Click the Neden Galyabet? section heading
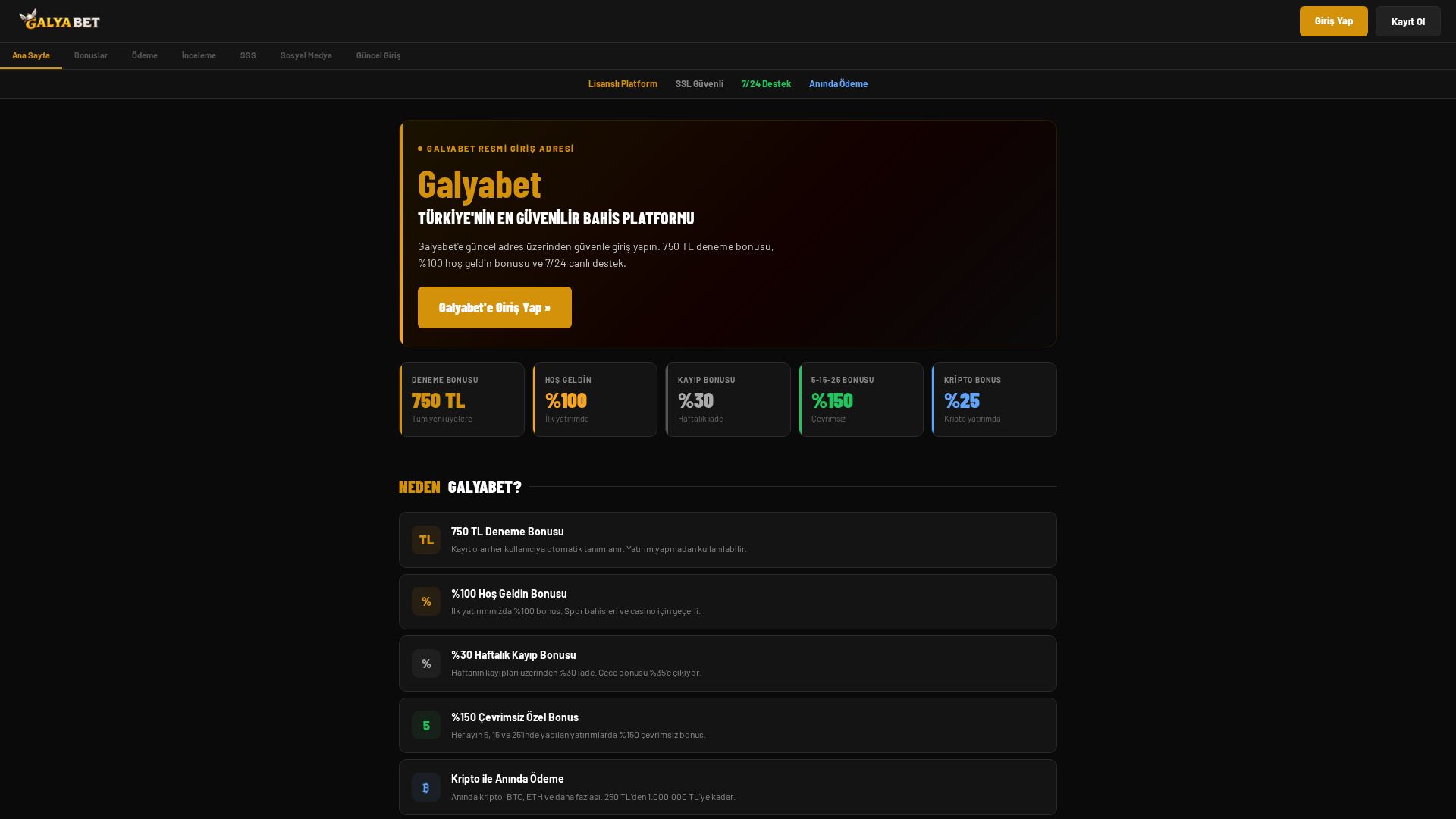1456x819 pixels. (460, 487)
